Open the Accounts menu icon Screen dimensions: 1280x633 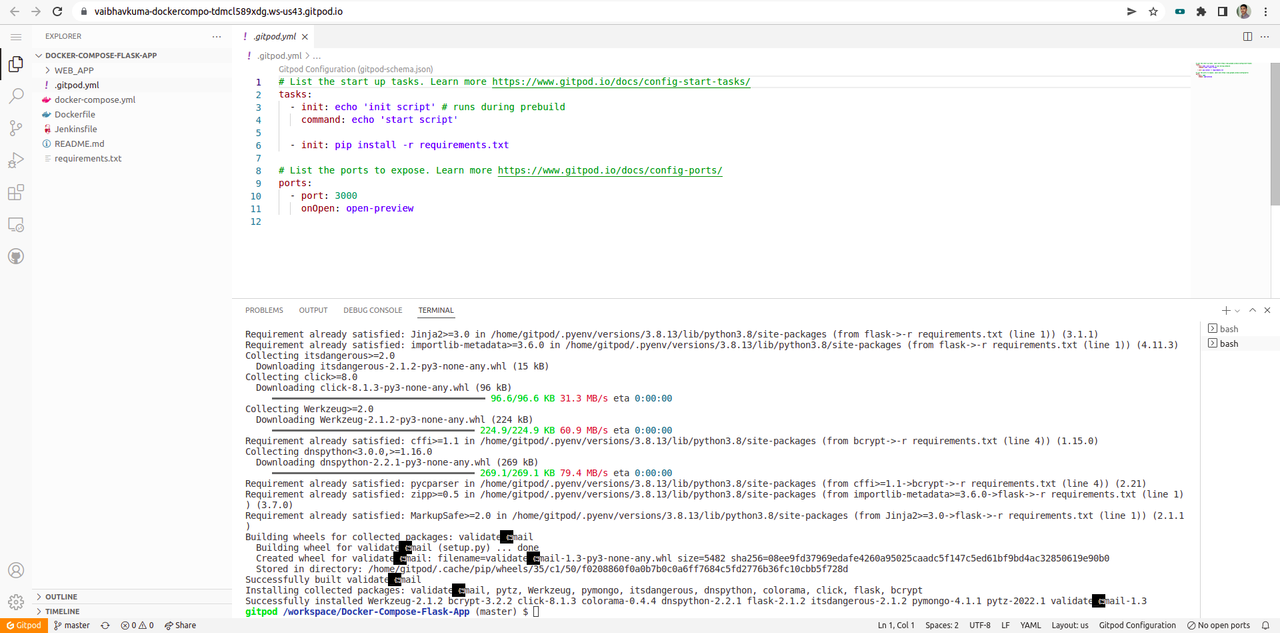(16, 570)
